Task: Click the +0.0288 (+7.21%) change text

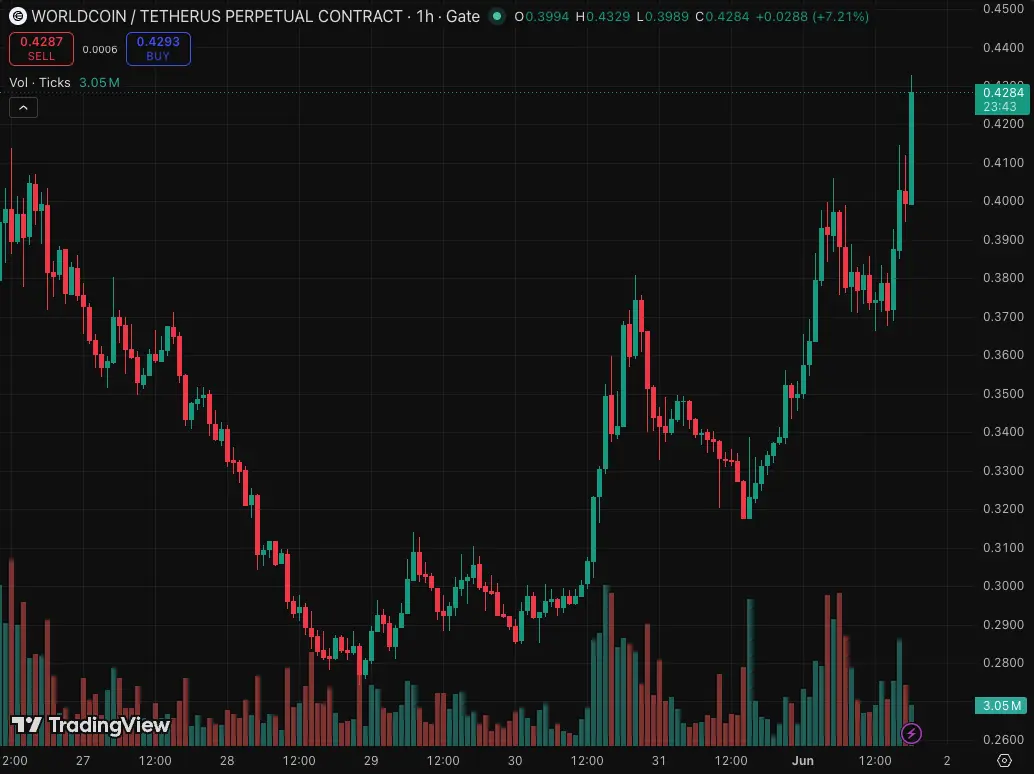Action: tap(812, 16)
